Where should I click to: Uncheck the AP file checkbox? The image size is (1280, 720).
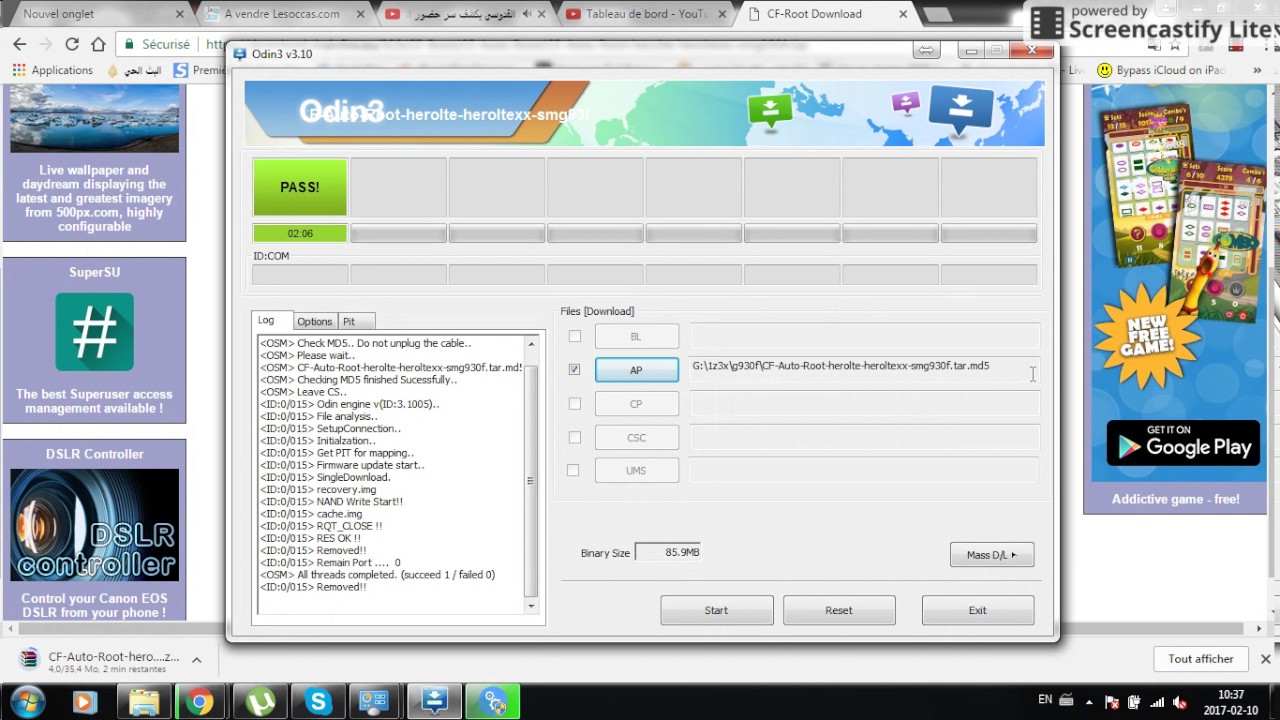[x=574, y=369]
